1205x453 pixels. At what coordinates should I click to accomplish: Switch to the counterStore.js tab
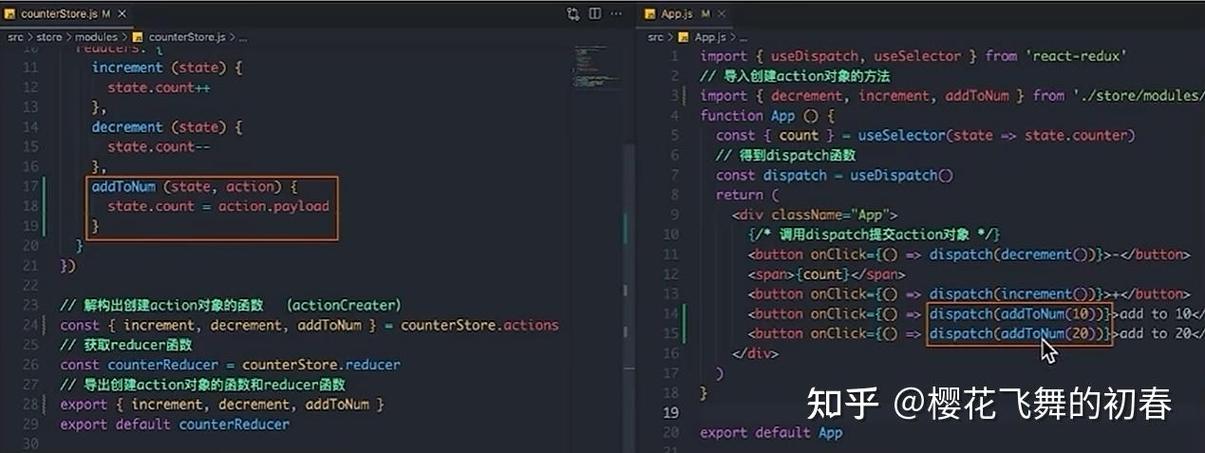click(x=66, y=14)
